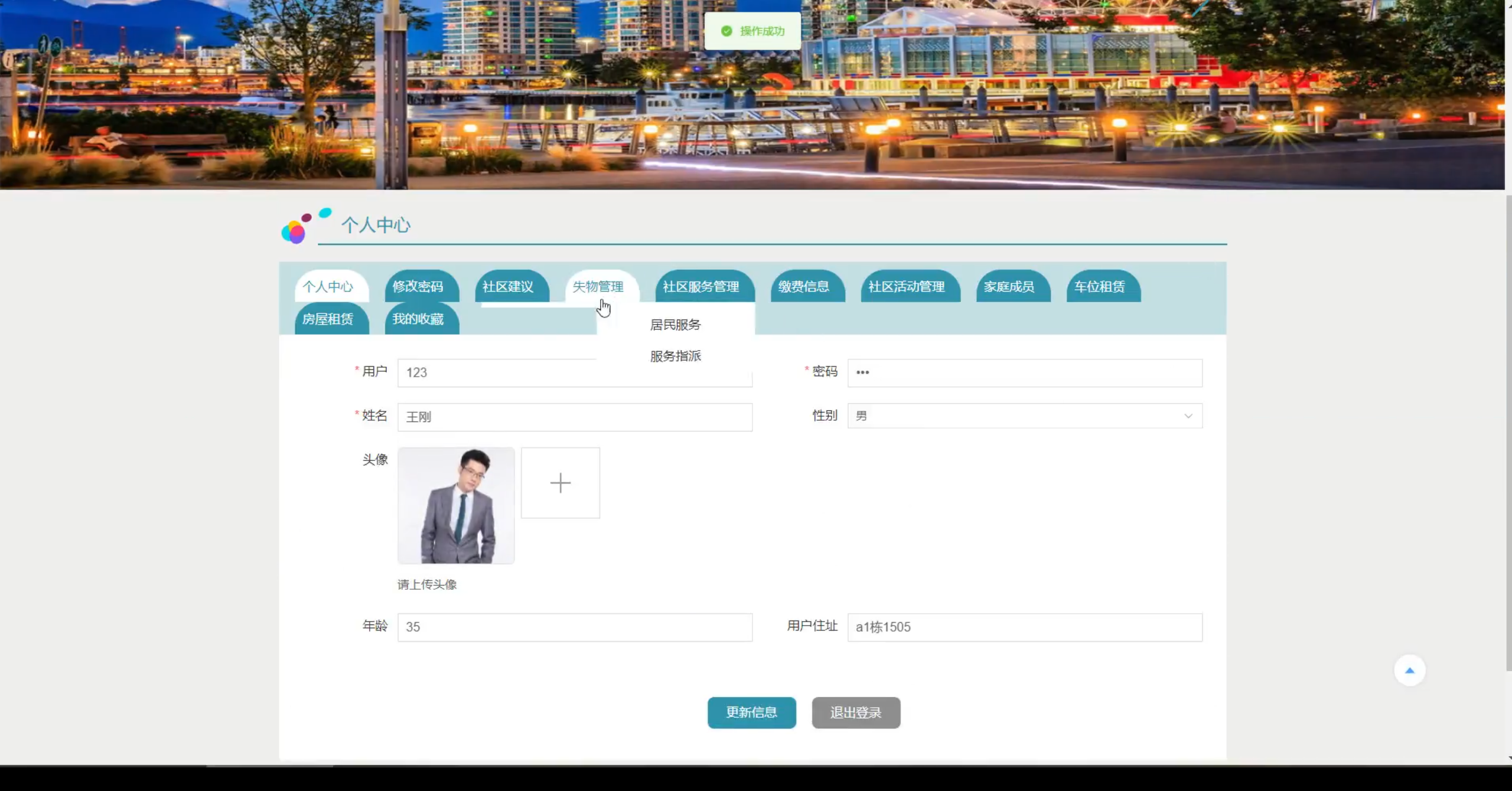
Task: Click the 更新信息 button
Action: click(x=751, y=712)
